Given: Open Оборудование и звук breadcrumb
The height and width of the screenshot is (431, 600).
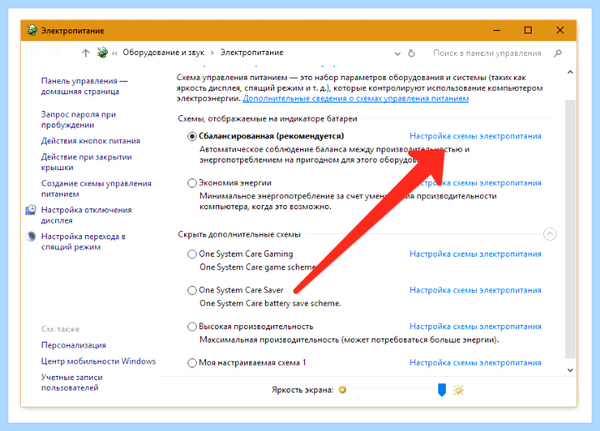Looking at the screenshot, I should tap(163, 52).
